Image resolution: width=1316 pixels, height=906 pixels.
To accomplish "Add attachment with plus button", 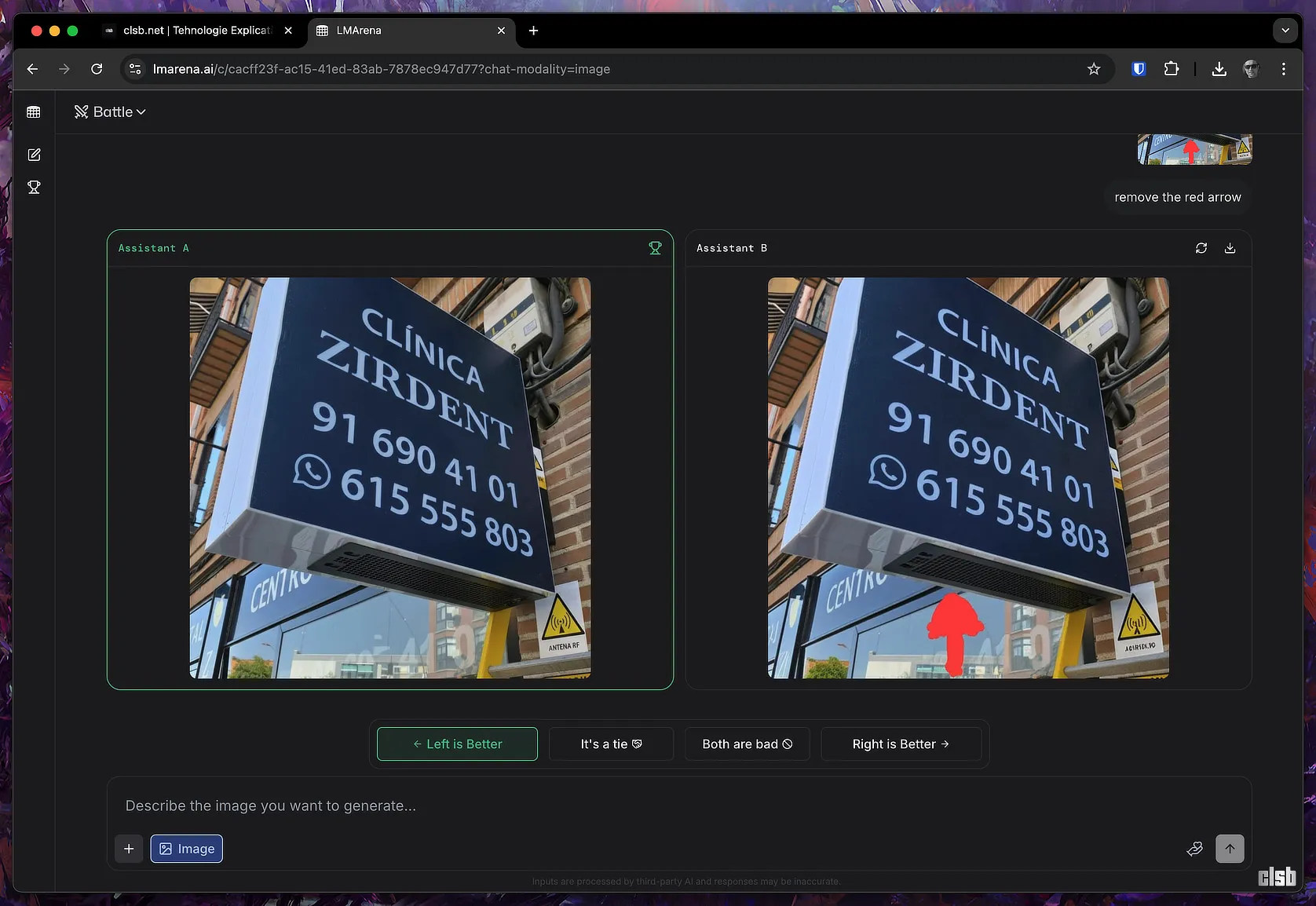I will coord(129,849).
